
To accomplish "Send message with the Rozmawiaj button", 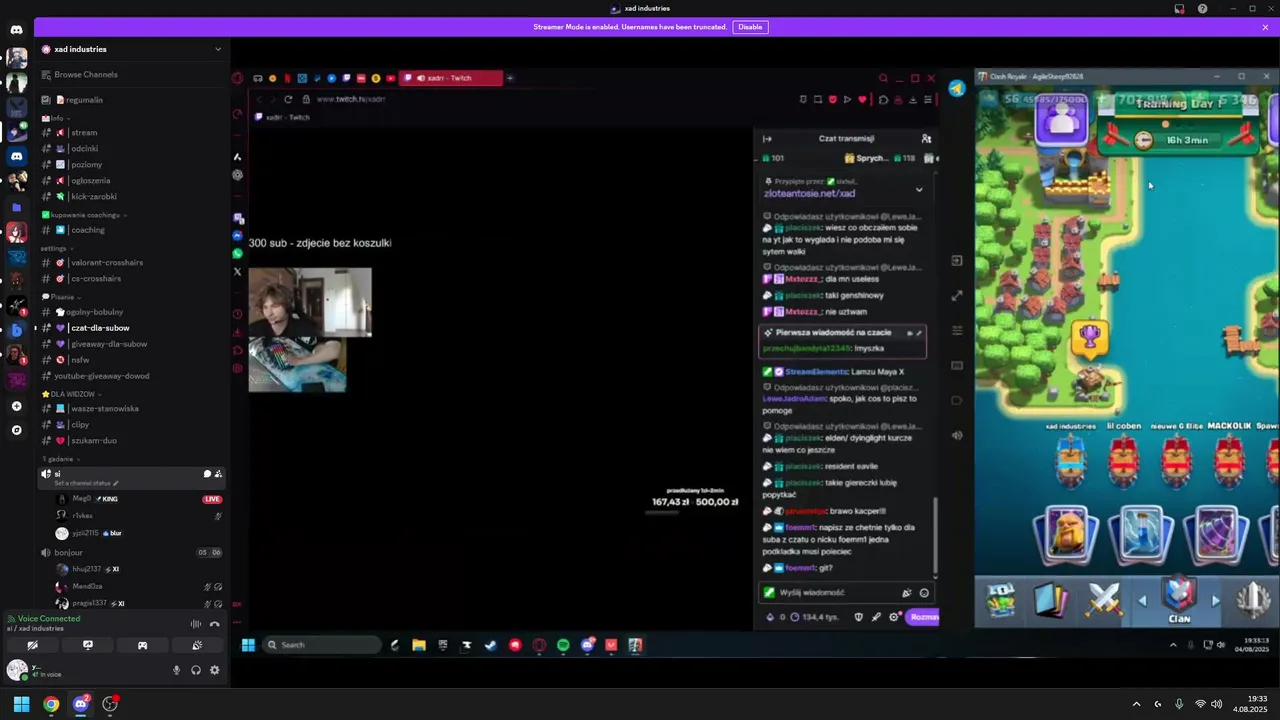I will pyautogui.click(x=923, y=617).
